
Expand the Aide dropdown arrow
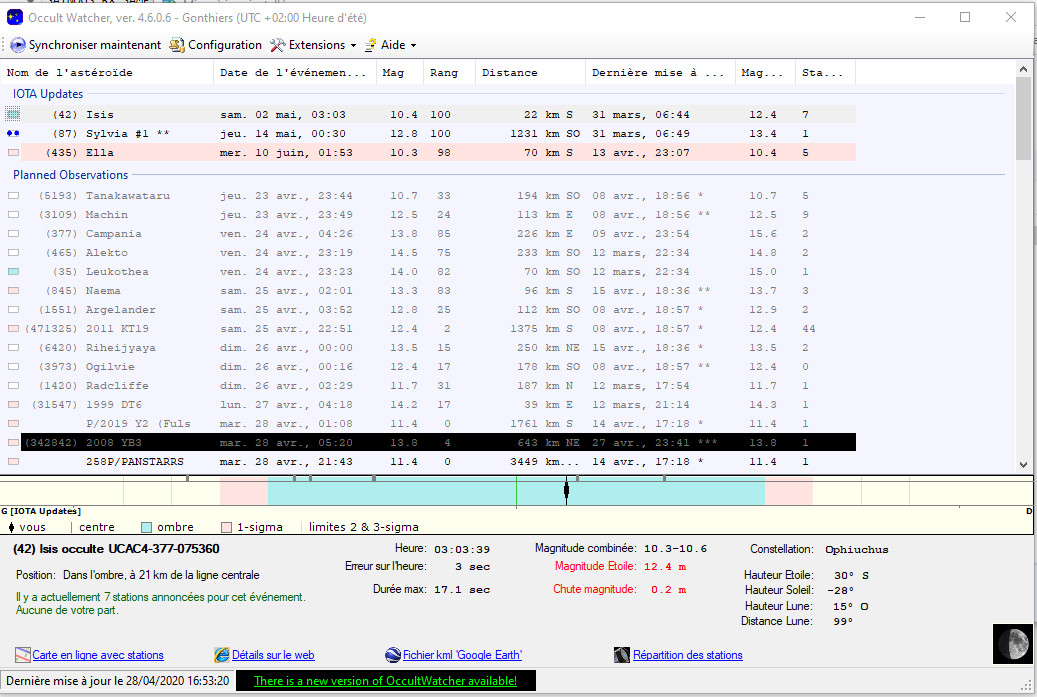(413, 46)
